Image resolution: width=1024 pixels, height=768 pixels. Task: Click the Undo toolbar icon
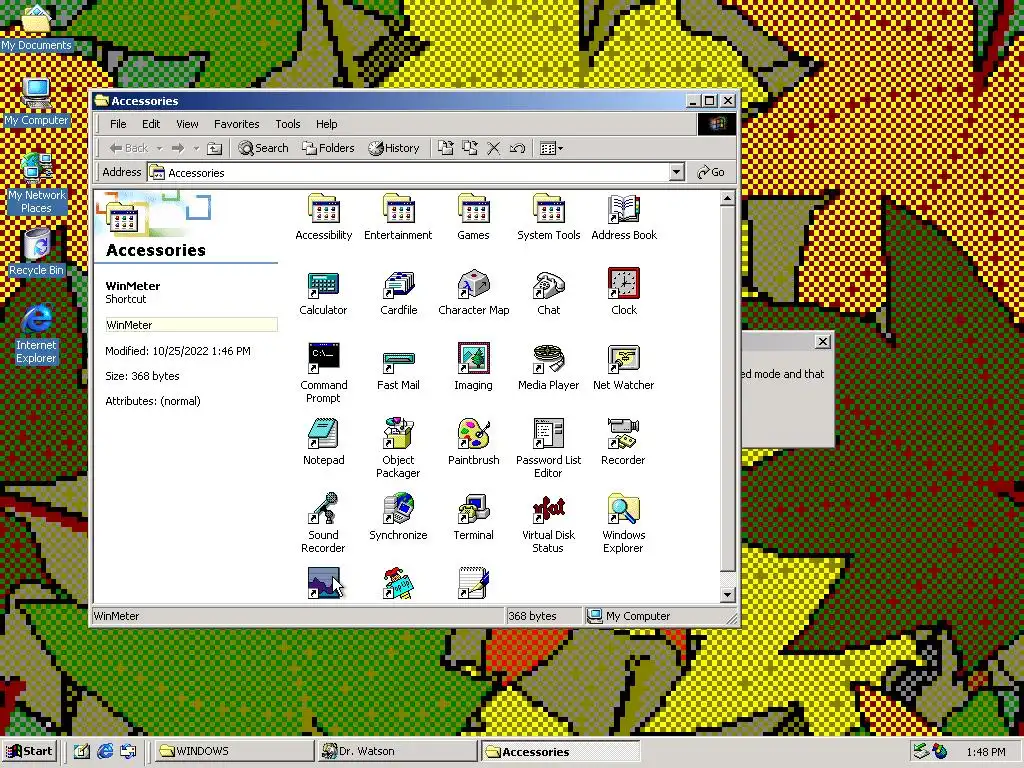coord(517,148)
